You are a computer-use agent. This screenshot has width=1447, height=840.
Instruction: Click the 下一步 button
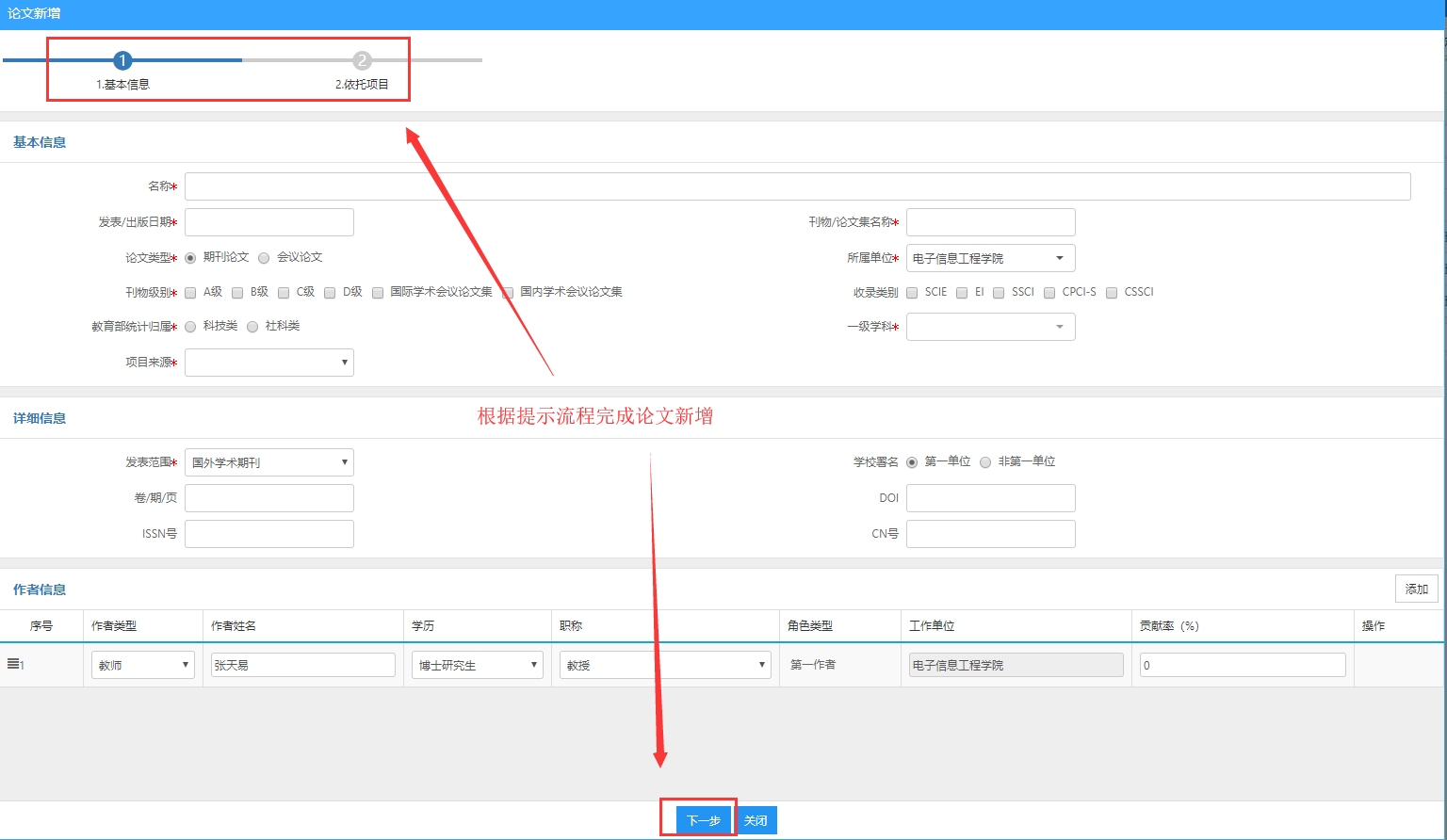[704, 820]
